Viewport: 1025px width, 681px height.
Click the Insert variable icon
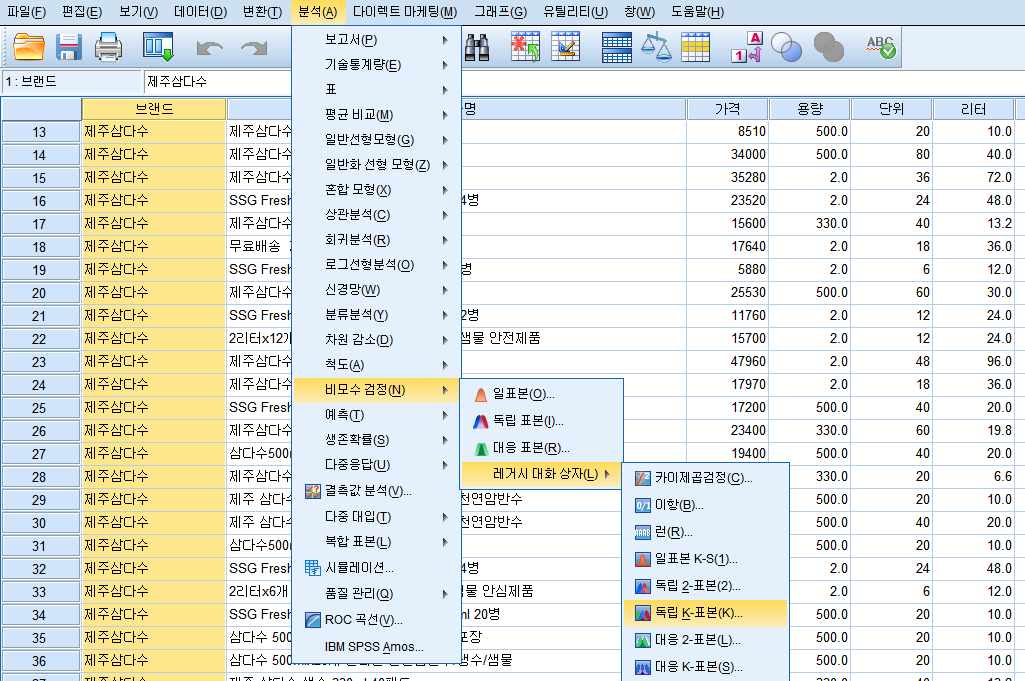pyautogui.click(x=565, y=47)
